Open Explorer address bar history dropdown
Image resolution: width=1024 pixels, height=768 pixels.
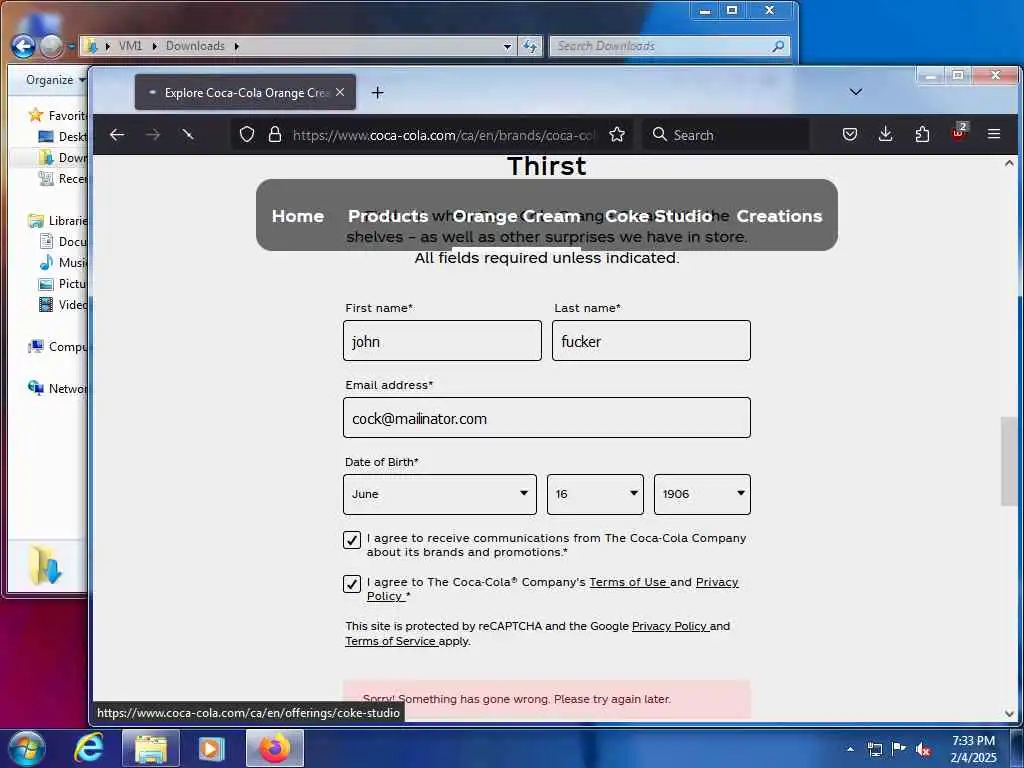[x=507, y=46]
